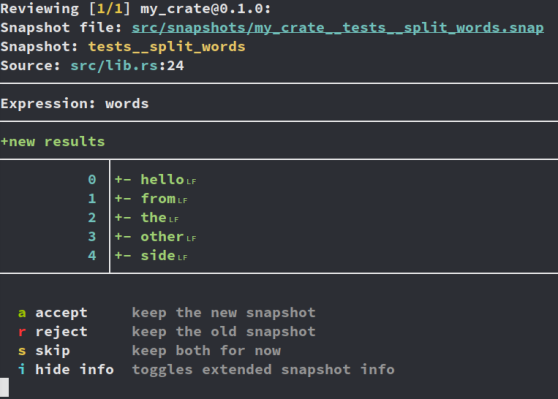558x399 pixels.
Task: Click the tests__split_words snapshot name
Action: click(167, 47)
